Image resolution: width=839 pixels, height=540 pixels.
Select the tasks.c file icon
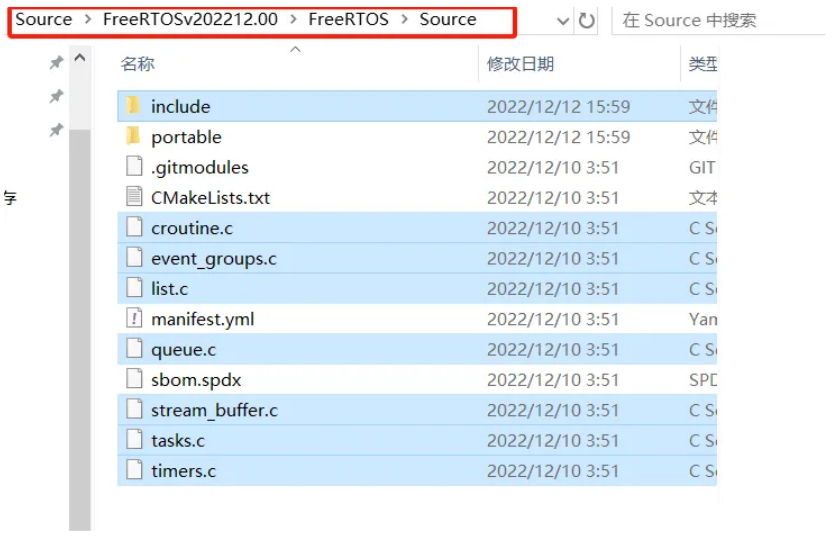click(134, 440)
